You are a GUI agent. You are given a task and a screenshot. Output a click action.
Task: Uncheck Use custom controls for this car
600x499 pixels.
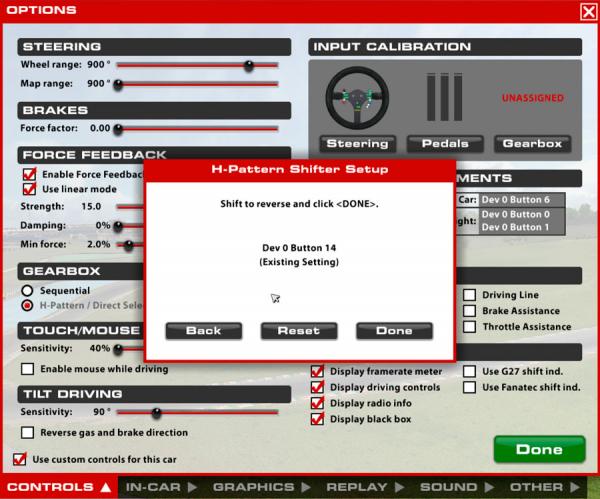pyautogui.click(x=19, y=459)
